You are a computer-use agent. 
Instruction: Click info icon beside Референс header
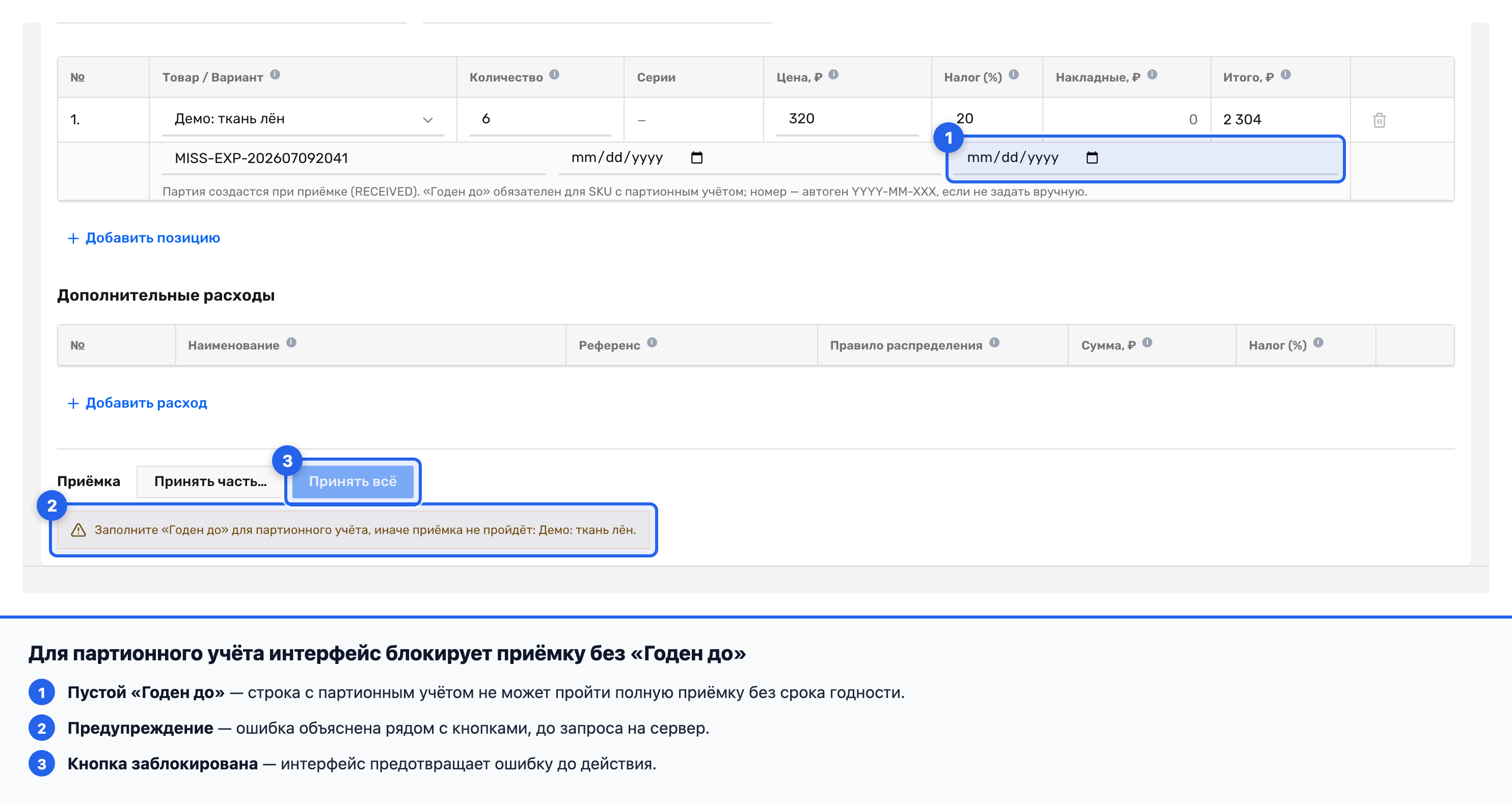[652, 342]
